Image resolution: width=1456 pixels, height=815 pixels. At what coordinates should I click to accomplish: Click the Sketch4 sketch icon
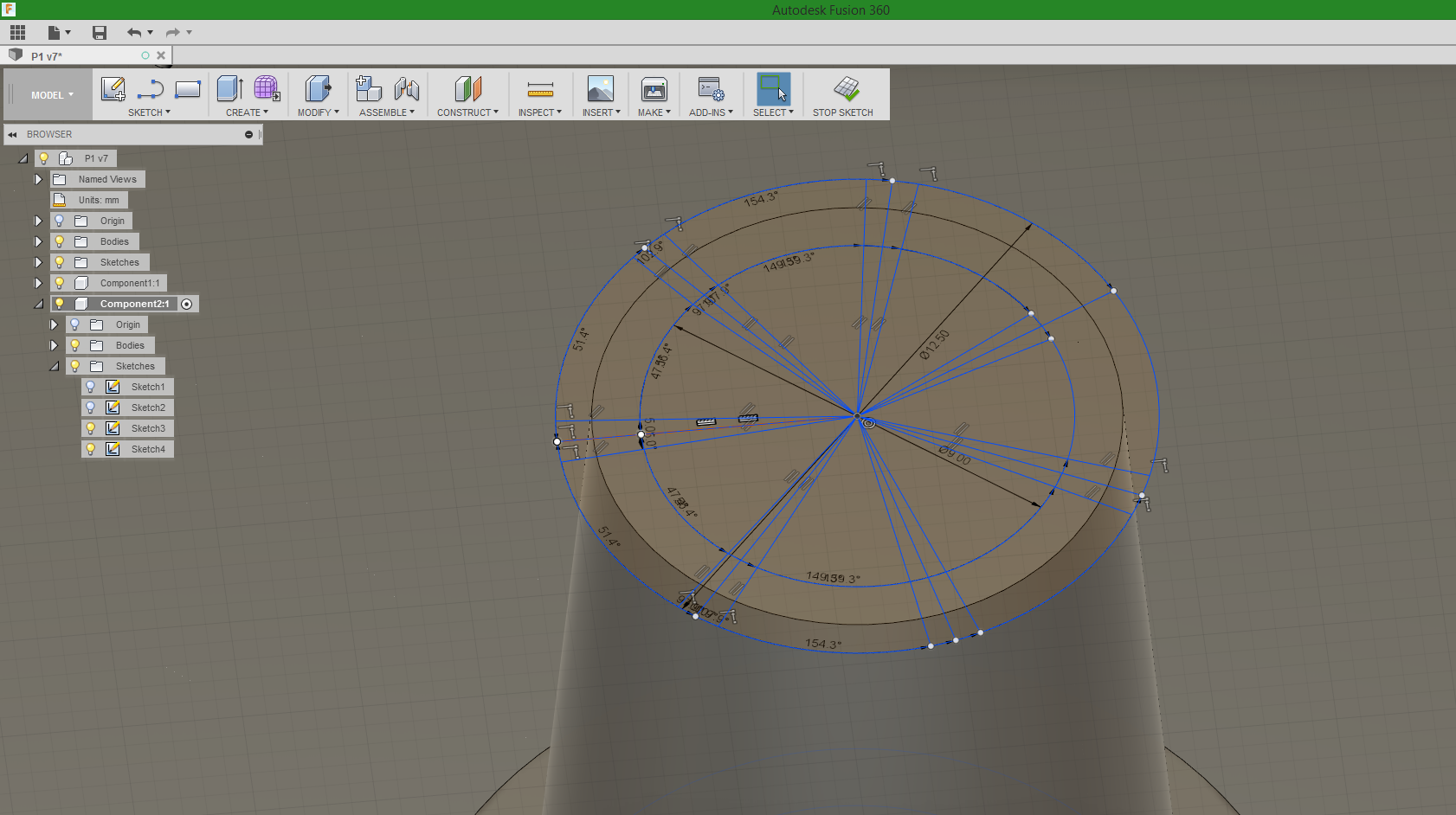(113, 449)
